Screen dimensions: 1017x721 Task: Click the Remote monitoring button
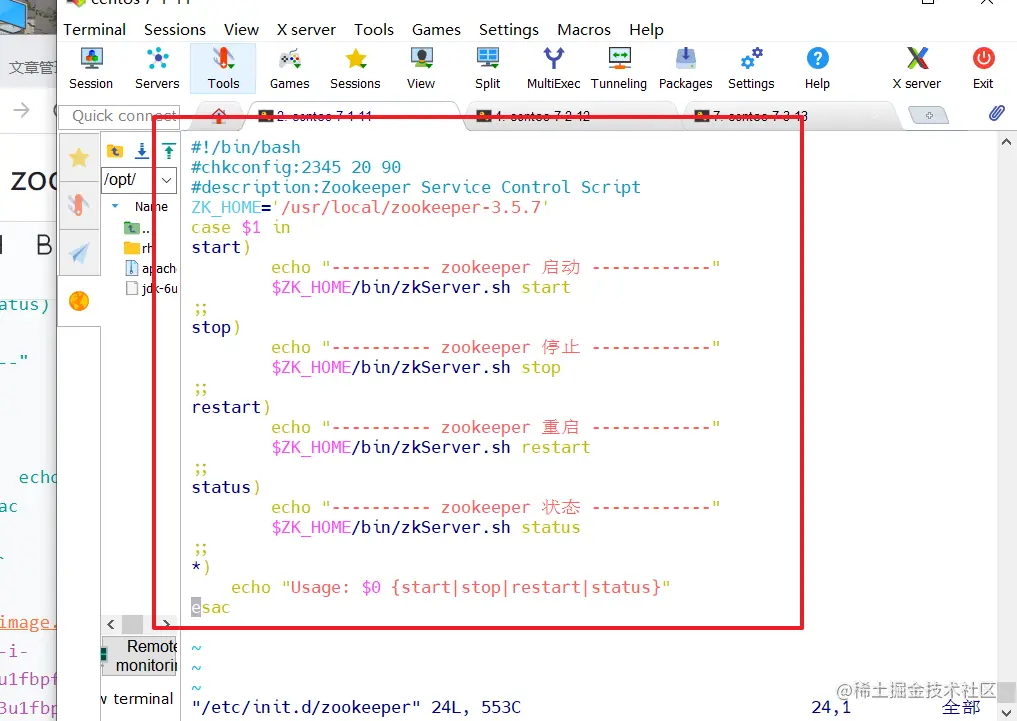tap(139, 656)
